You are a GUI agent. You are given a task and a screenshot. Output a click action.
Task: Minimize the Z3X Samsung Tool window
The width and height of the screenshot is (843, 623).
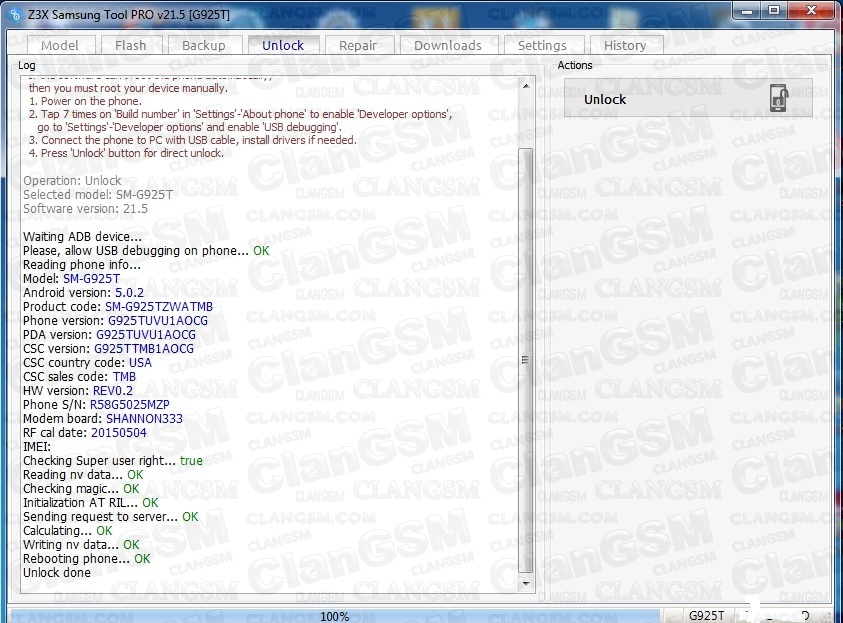coord(747,11)
